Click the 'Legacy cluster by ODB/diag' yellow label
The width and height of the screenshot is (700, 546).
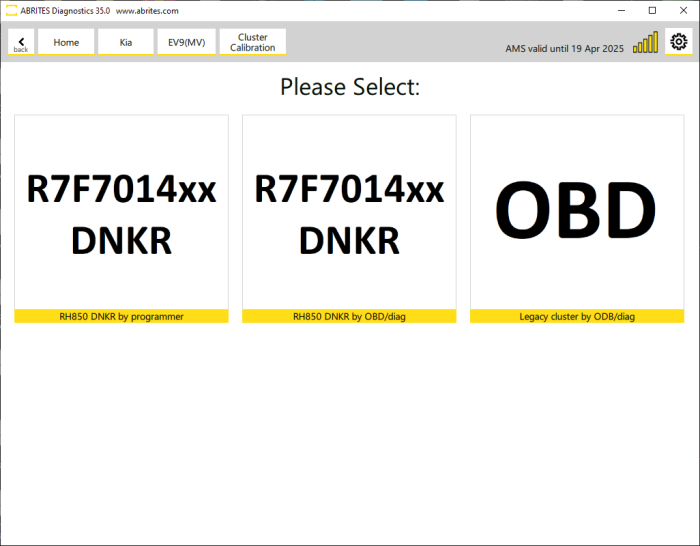[x=577, y=316]
